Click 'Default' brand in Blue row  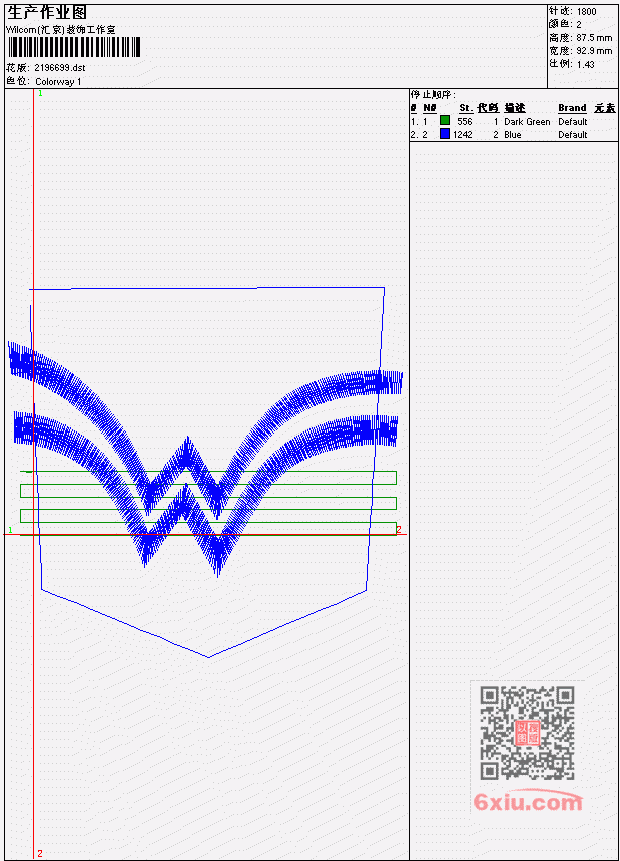(x=572, y=135)
